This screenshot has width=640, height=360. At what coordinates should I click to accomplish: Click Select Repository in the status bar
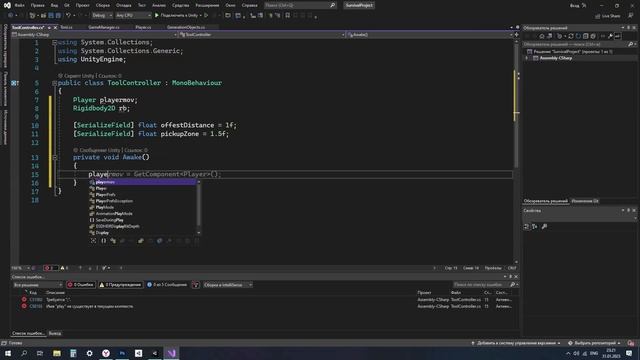(594, 343)
